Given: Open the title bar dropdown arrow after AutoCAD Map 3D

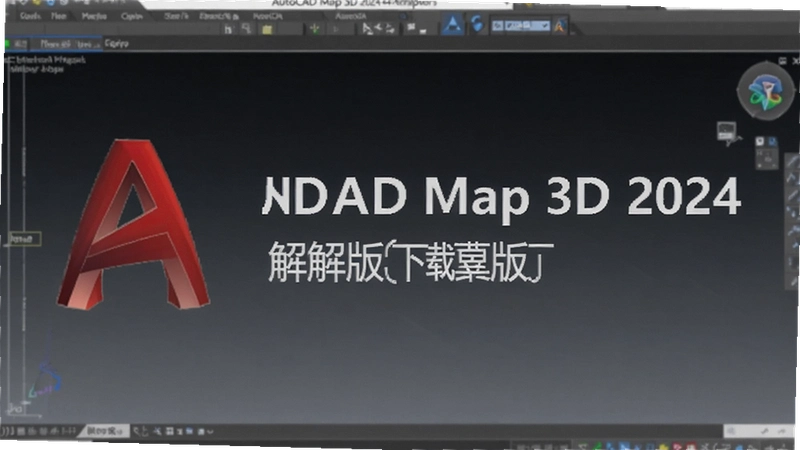Looking at the screenshot, I should [507, 4].
